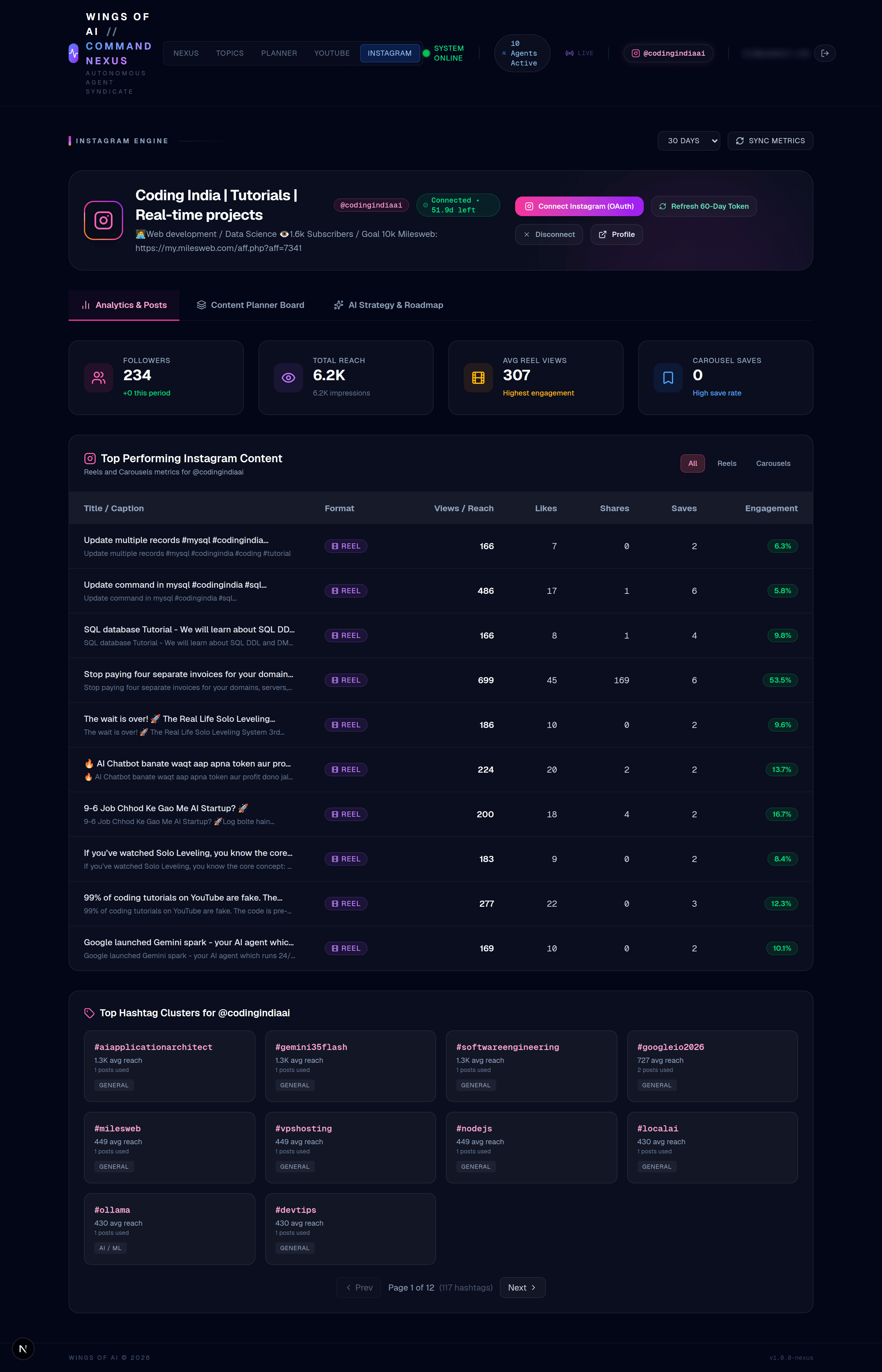Filter content by Carousels
This screenshot has height=1372, width=882.
point(773,464)
